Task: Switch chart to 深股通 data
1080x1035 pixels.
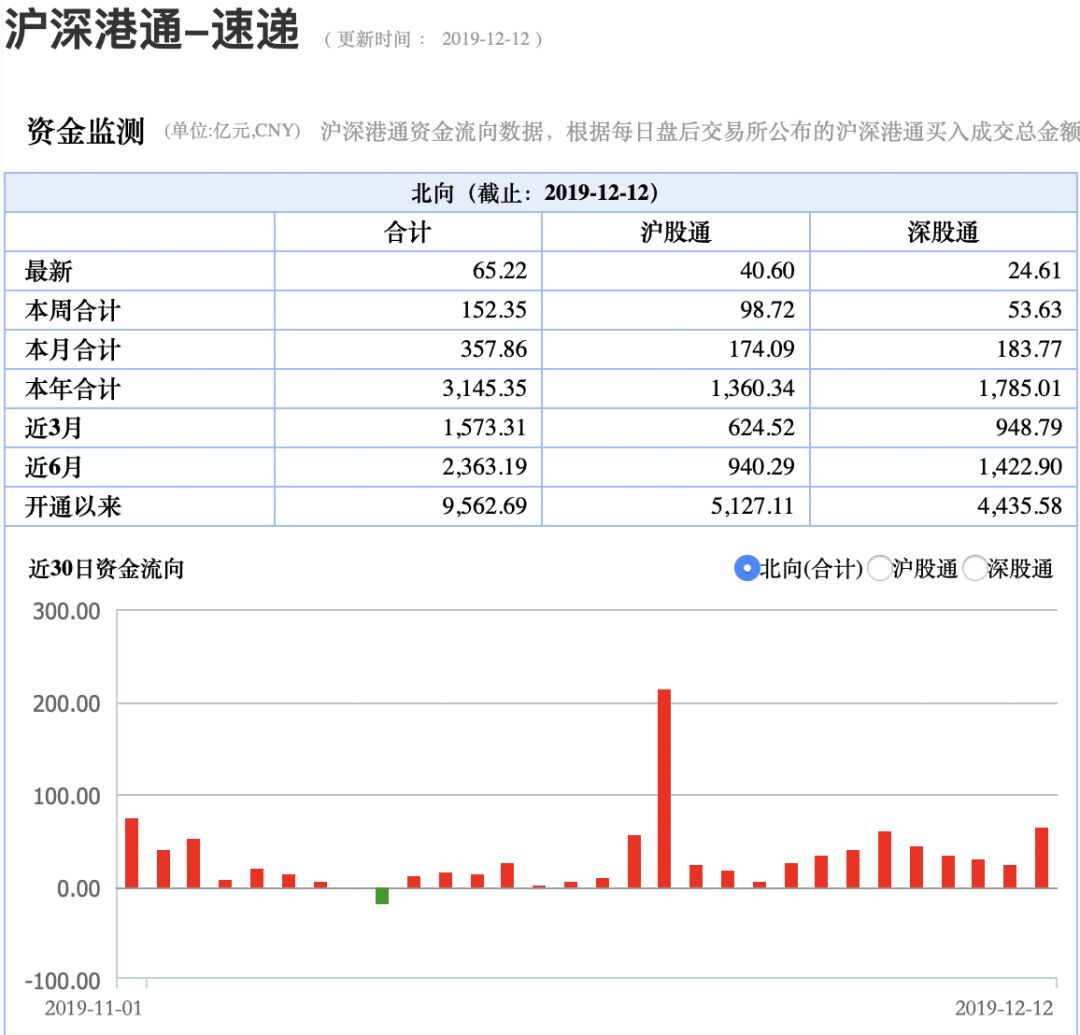Action: [x=975, y=568]
